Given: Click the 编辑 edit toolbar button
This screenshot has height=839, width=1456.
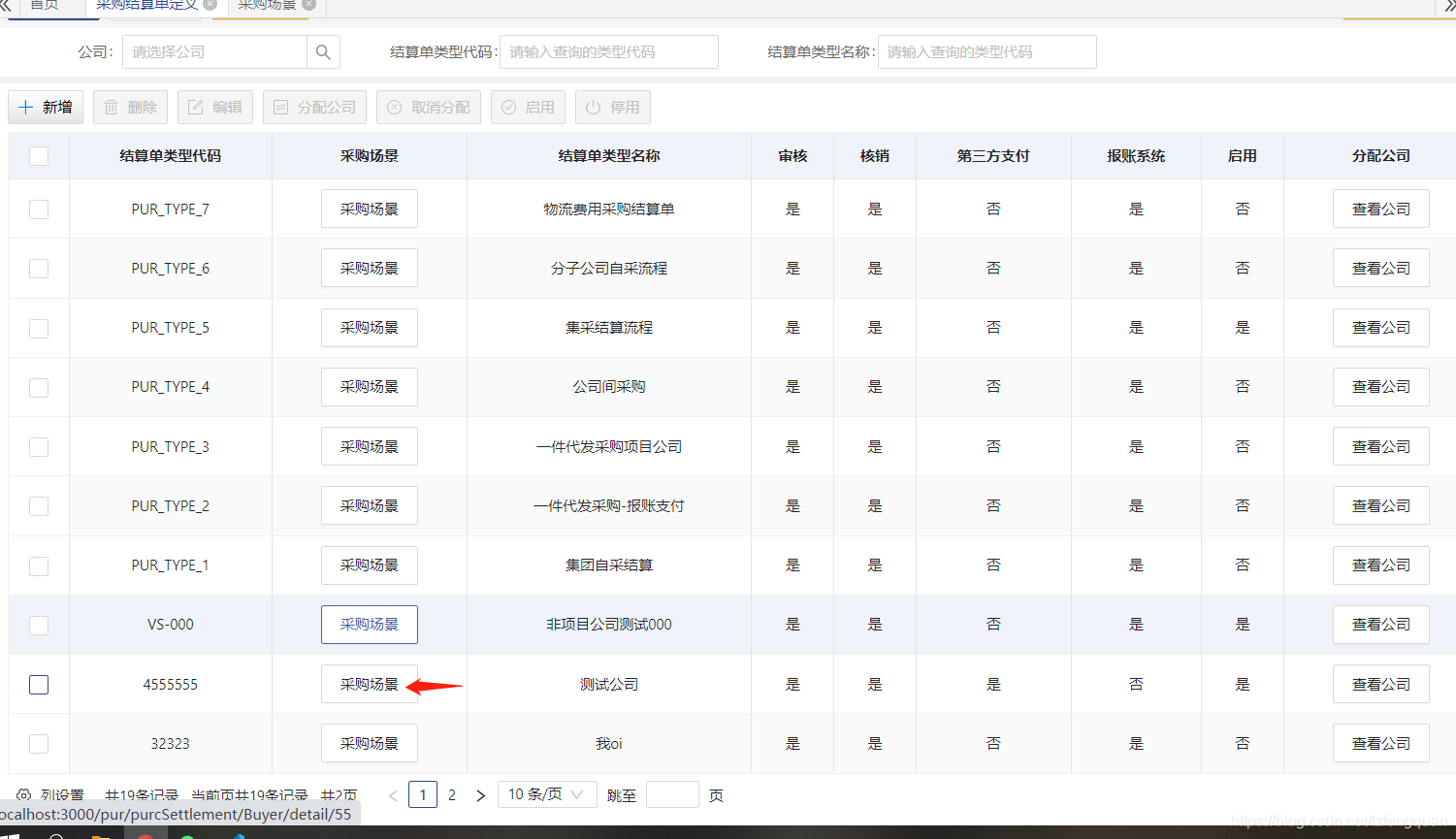Looking at the screenshot, I should [215, 107].
